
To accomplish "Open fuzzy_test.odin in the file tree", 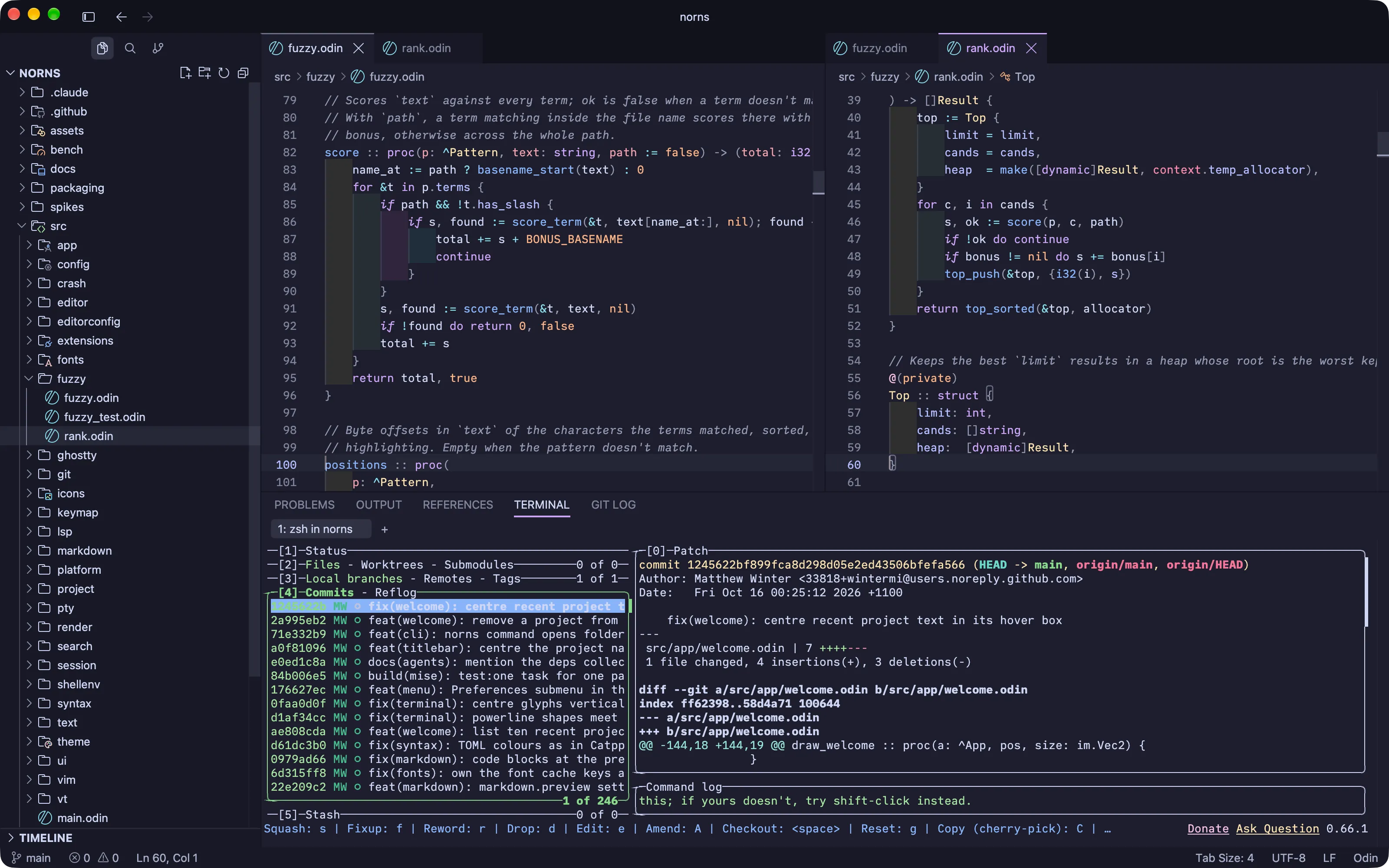I will (105, 417).
